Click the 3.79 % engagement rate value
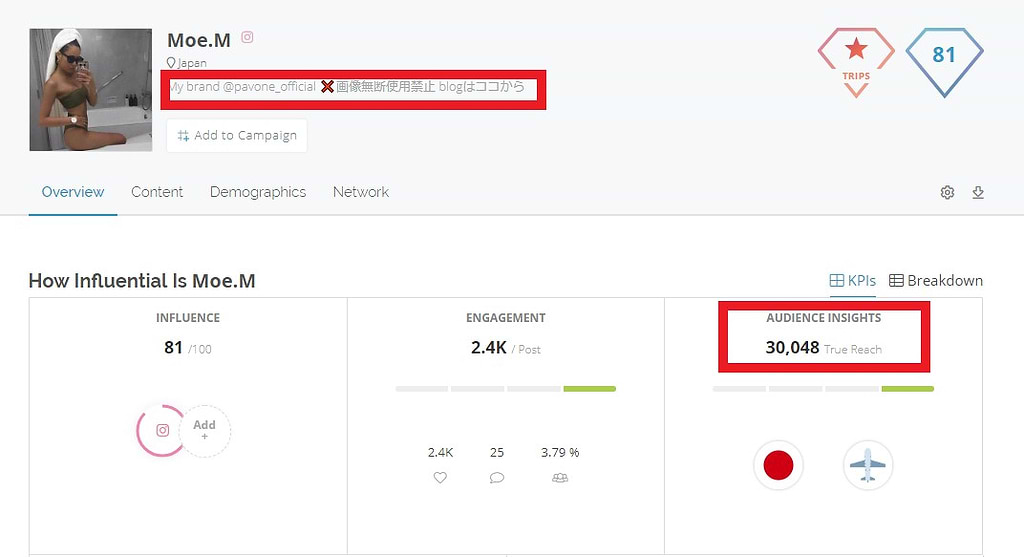 [x=560, y=453]
